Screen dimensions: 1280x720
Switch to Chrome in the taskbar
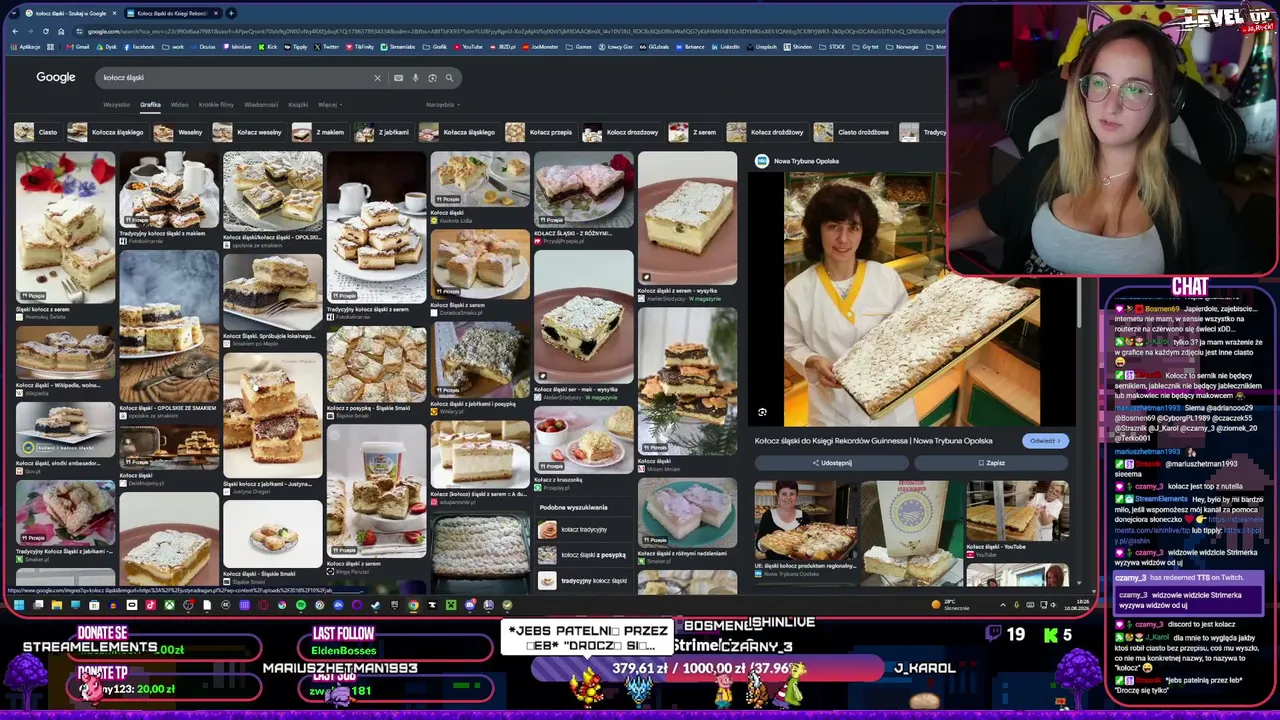[413, 605]
